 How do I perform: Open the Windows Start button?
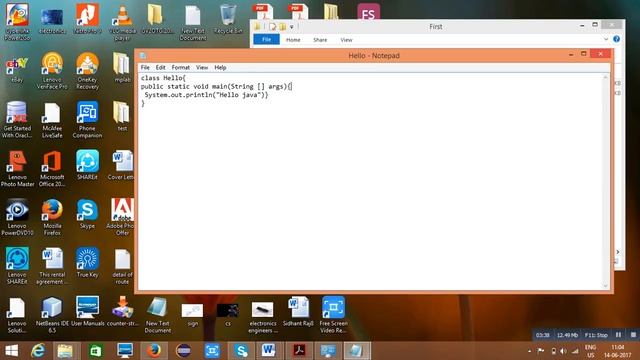11,351
